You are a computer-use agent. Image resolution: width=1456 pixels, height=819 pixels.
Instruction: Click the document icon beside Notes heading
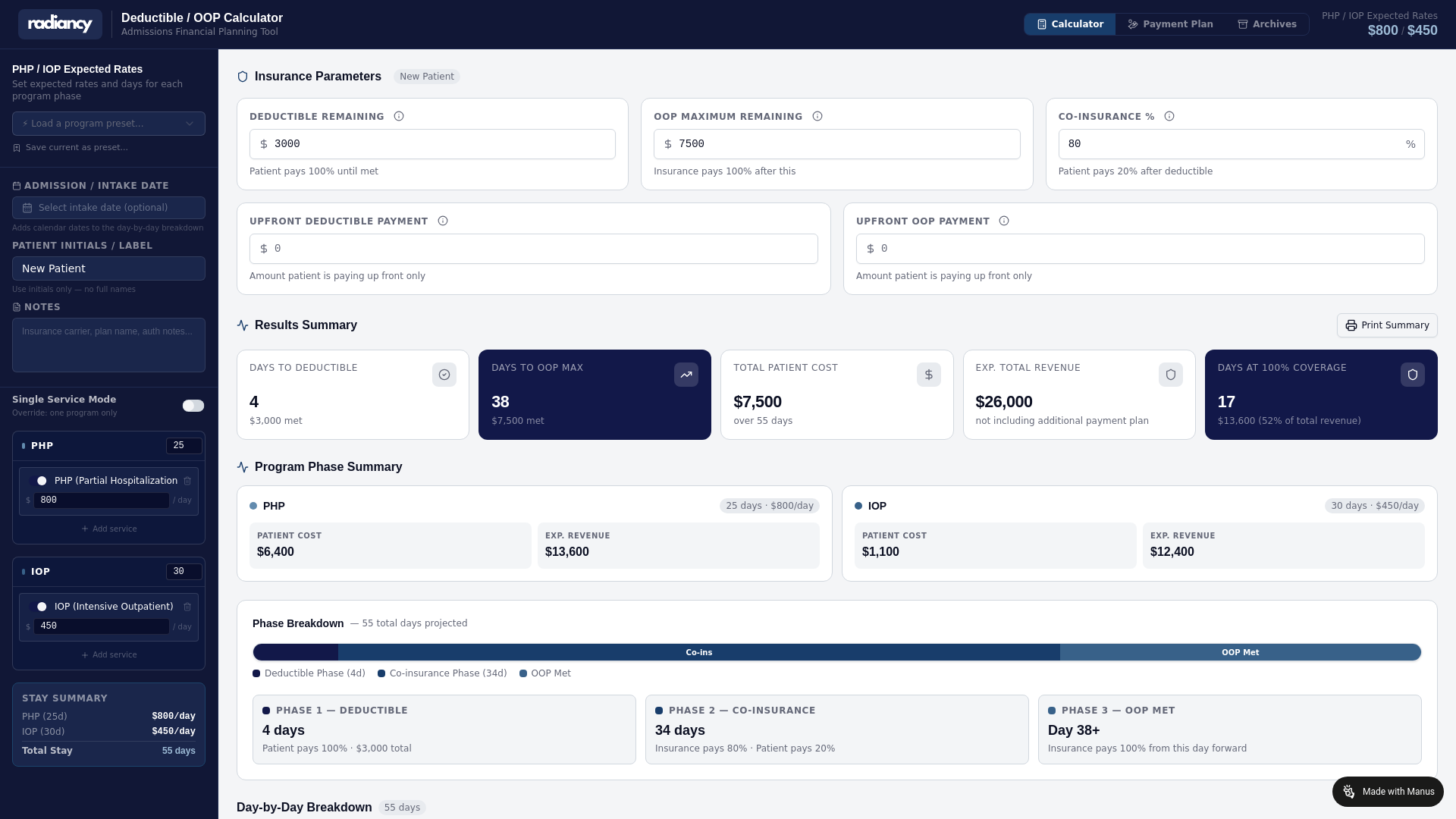pyautogui.click(x=17, y=307)
